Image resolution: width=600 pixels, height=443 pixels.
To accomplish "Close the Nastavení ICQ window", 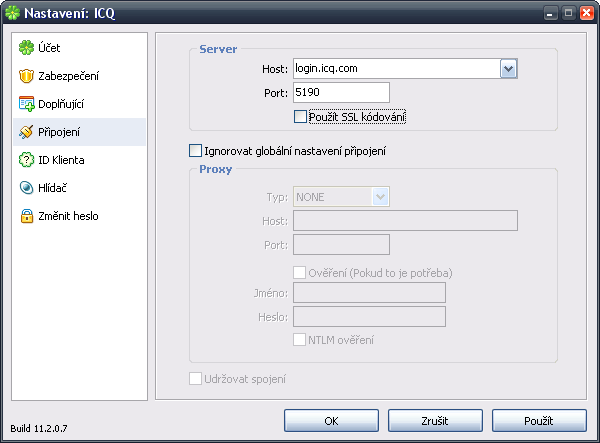I will pyautogui.click(x=587, y=13).
